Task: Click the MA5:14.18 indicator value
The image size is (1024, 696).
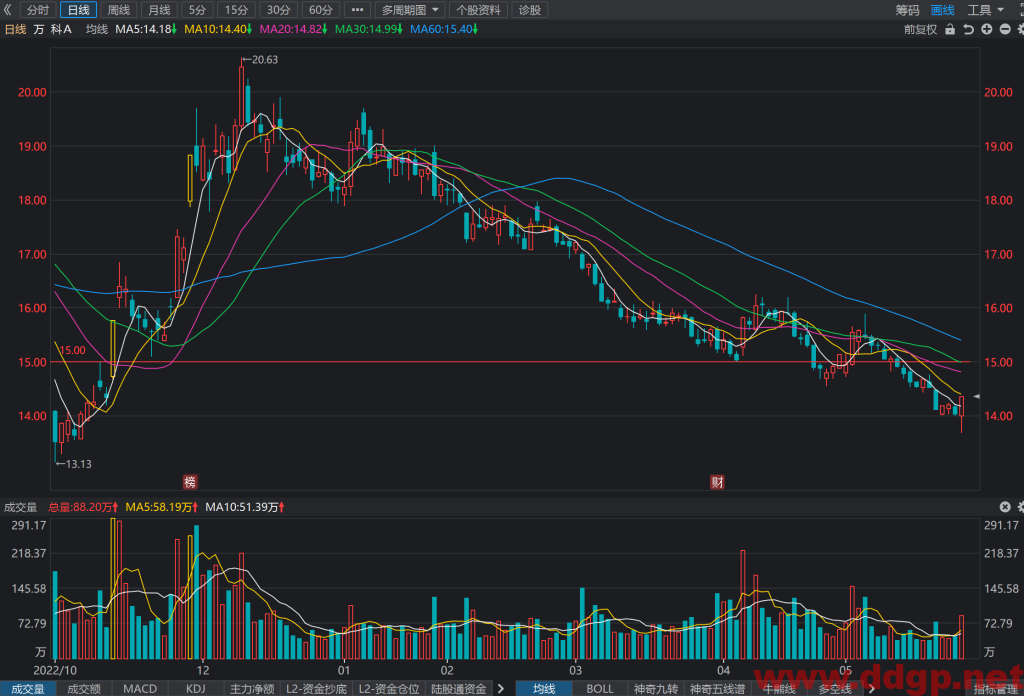Action: coord(146,29)
